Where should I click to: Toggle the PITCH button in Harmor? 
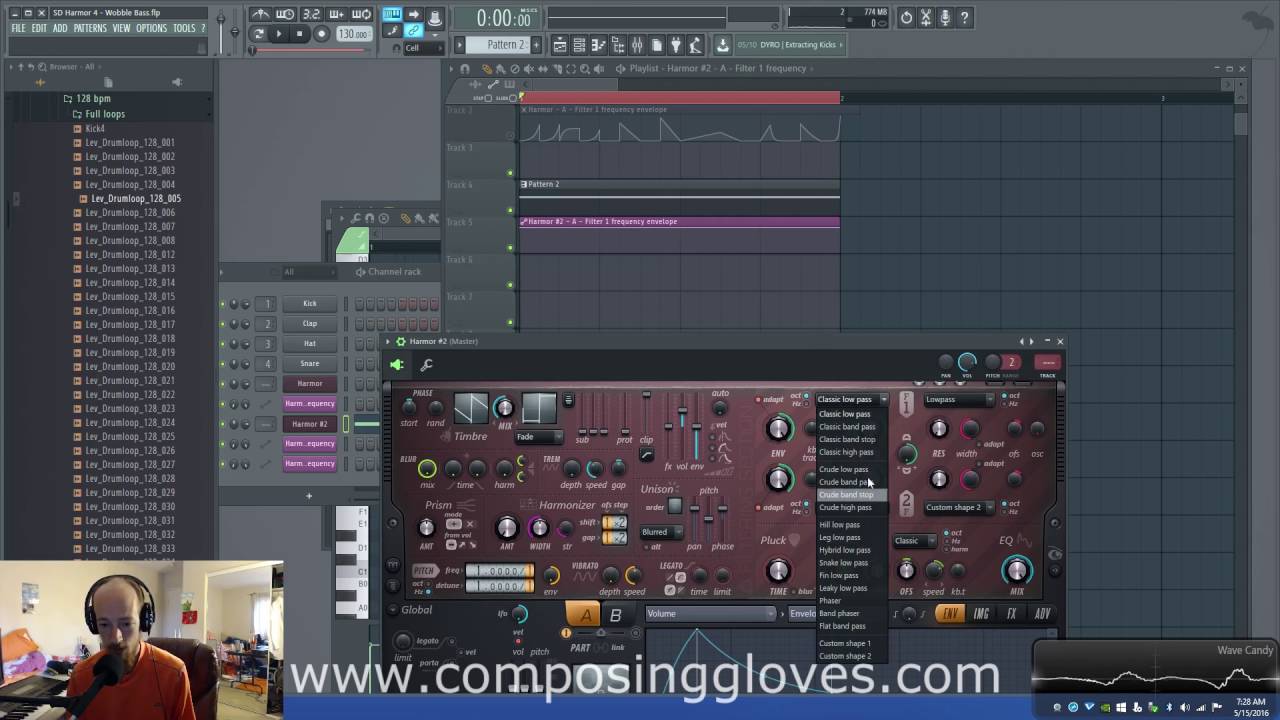425,571
